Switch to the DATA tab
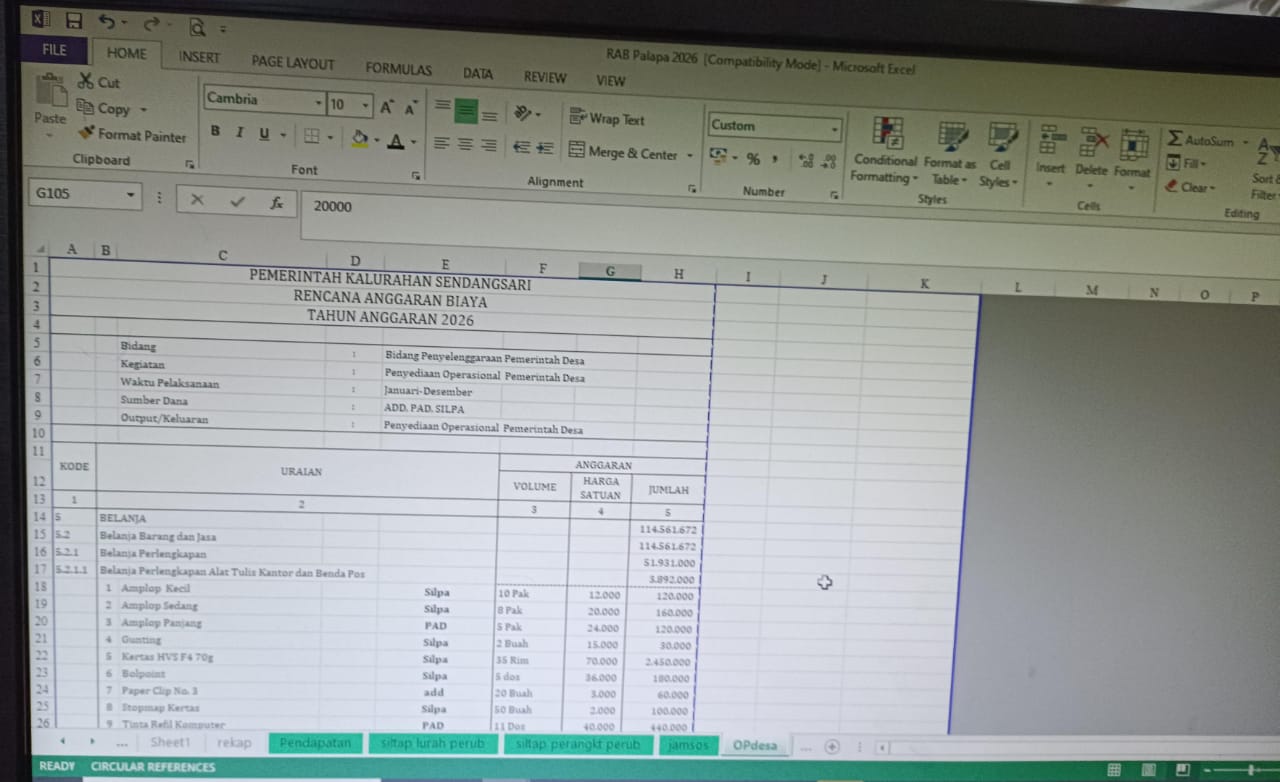 (478, 73)
